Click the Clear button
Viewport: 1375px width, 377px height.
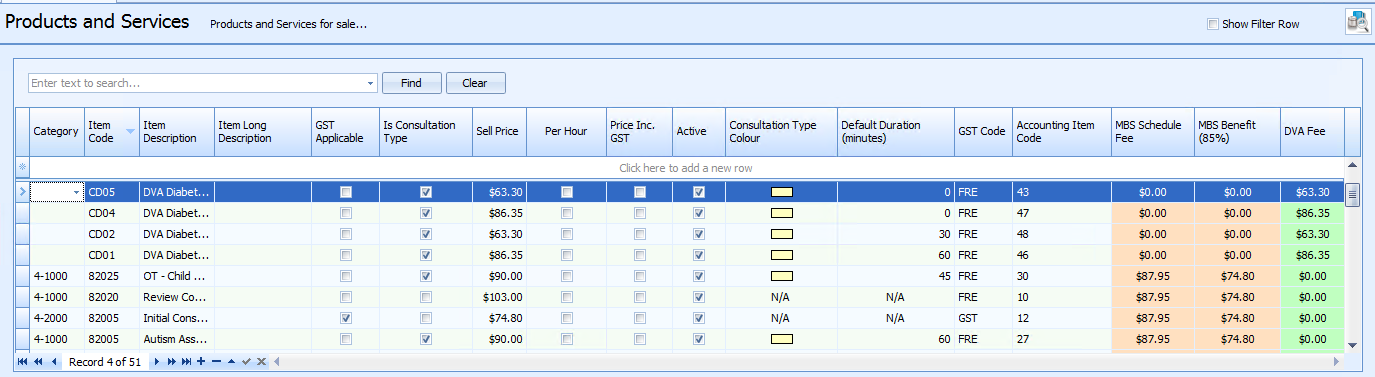tap(475, 83)
